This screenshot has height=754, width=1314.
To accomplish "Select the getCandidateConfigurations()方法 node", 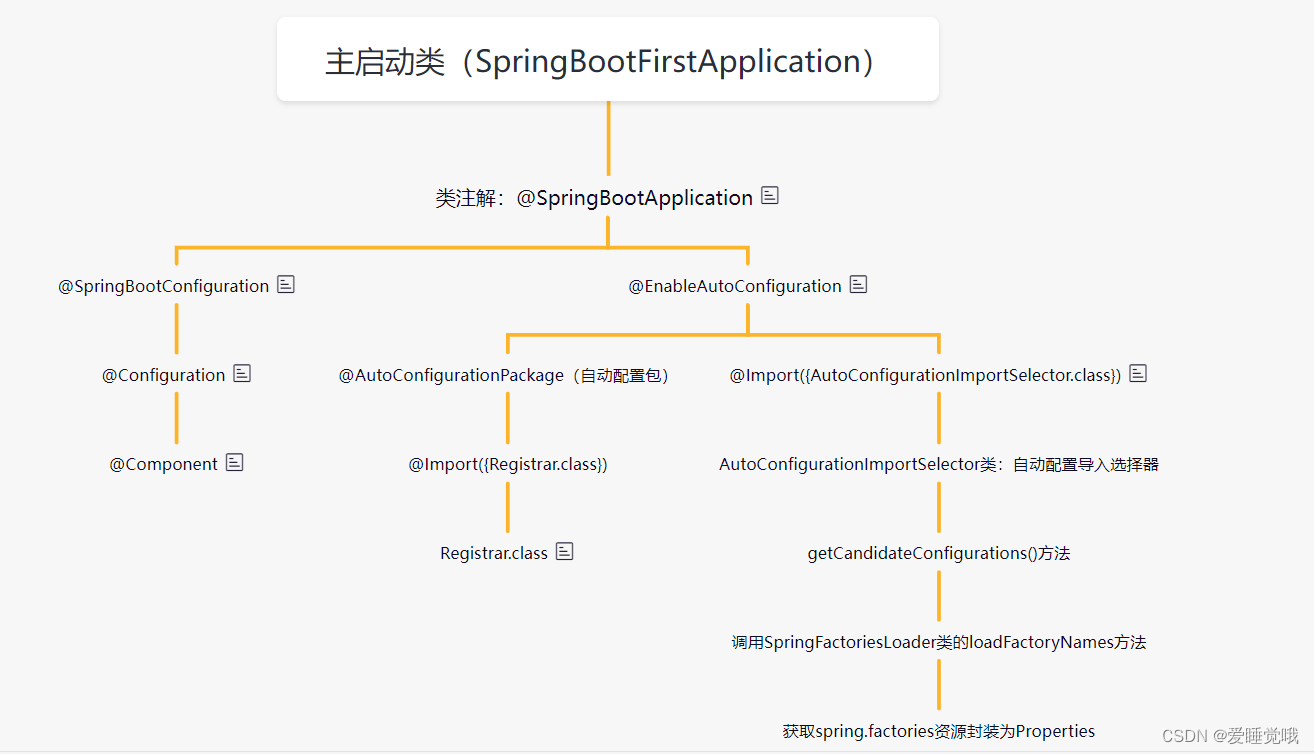I will [939, 553].
